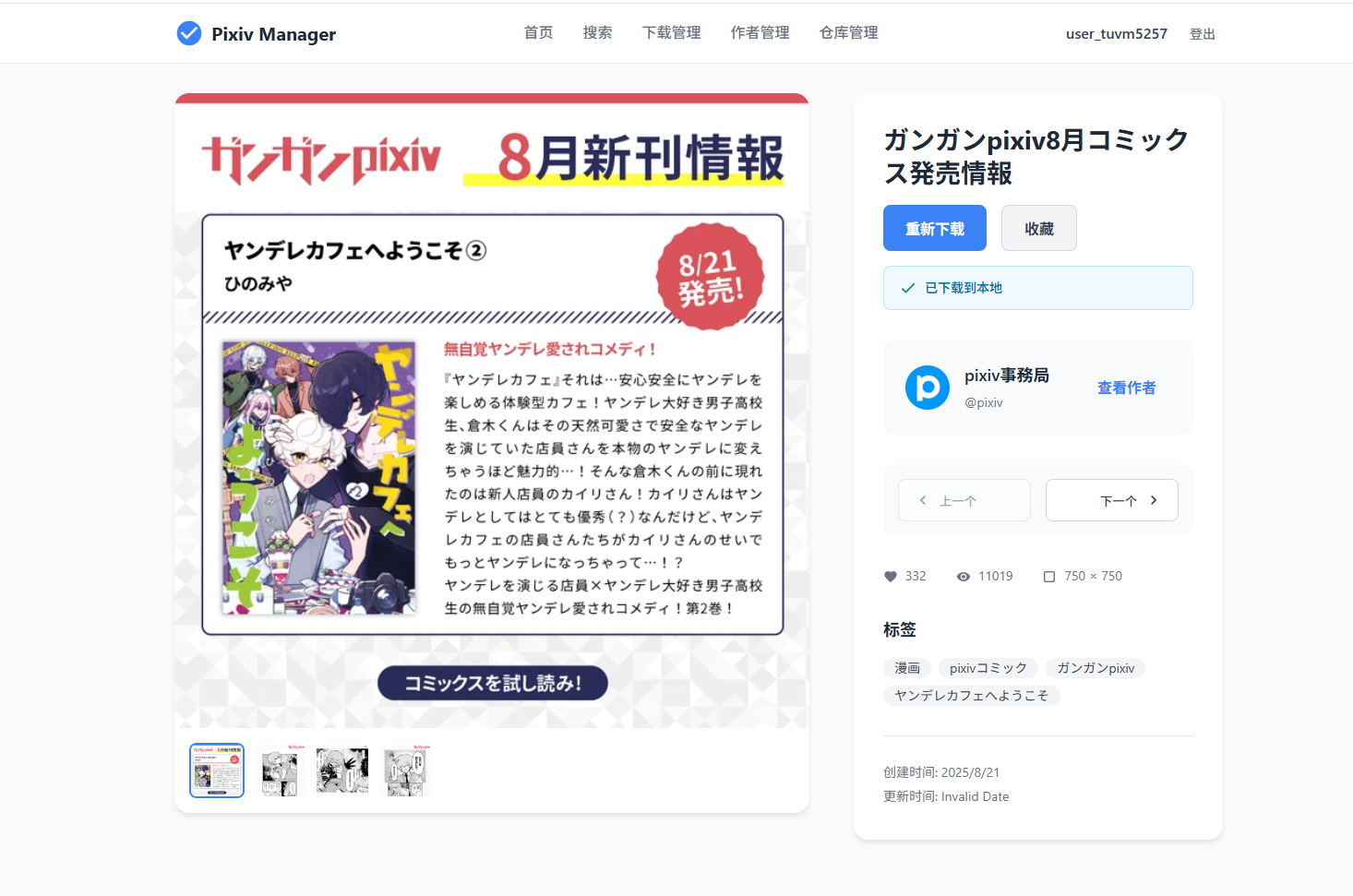The width and height of the screenshot is (1353, 896).
Task: Click the 上一个 previous button
Action: coord(964,500)
